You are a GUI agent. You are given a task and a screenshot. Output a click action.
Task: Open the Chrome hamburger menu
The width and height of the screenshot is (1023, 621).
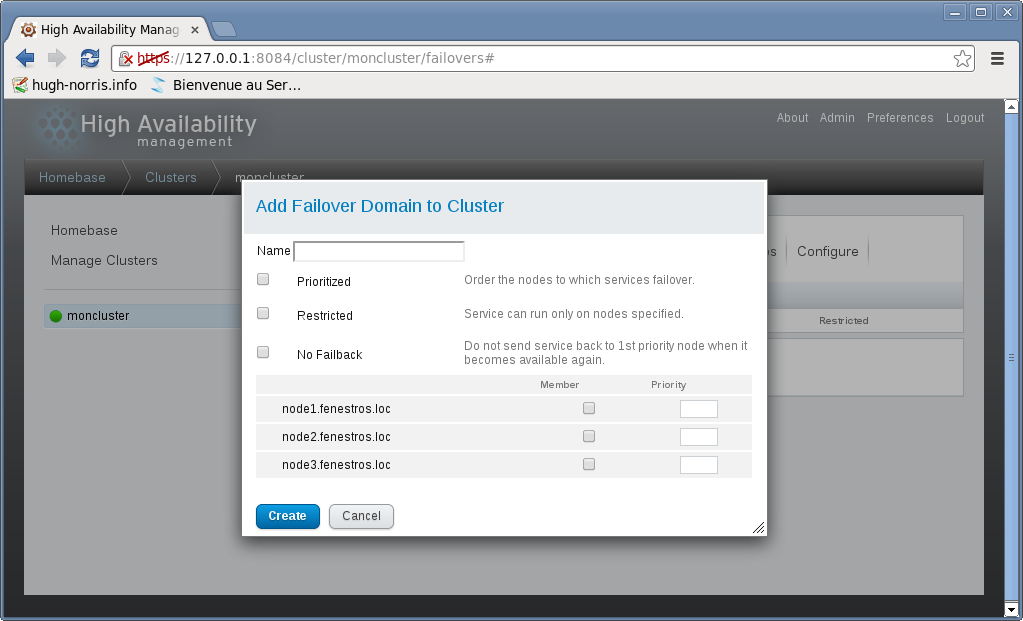click(997, 58)
